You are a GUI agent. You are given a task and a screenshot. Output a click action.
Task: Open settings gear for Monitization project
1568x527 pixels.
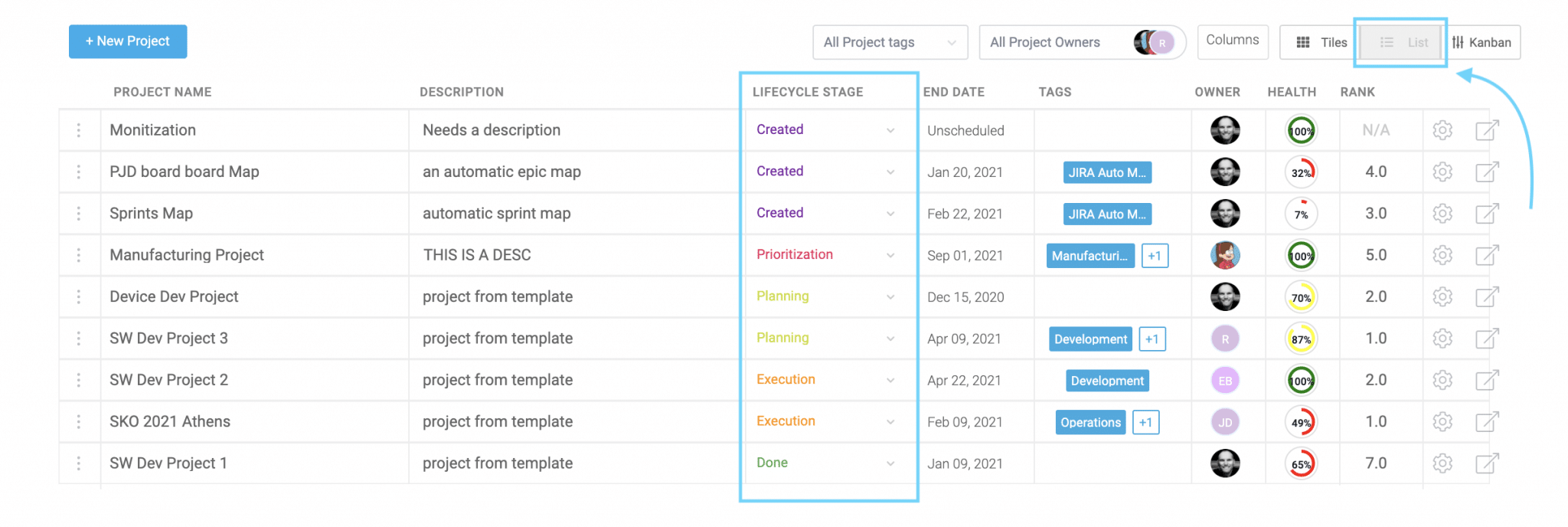1442,130
